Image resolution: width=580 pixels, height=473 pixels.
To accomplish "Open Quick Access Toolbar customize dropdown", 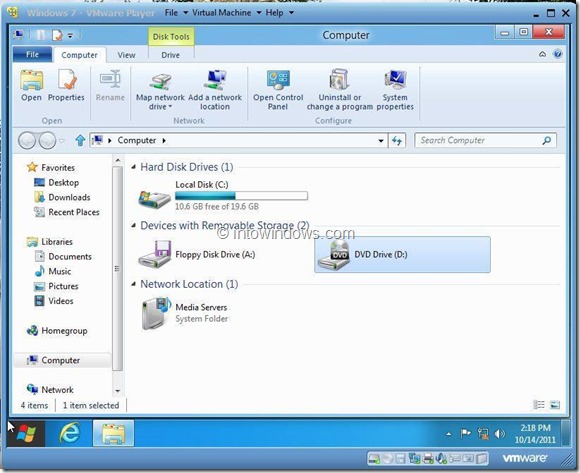I will click(70, 36).
